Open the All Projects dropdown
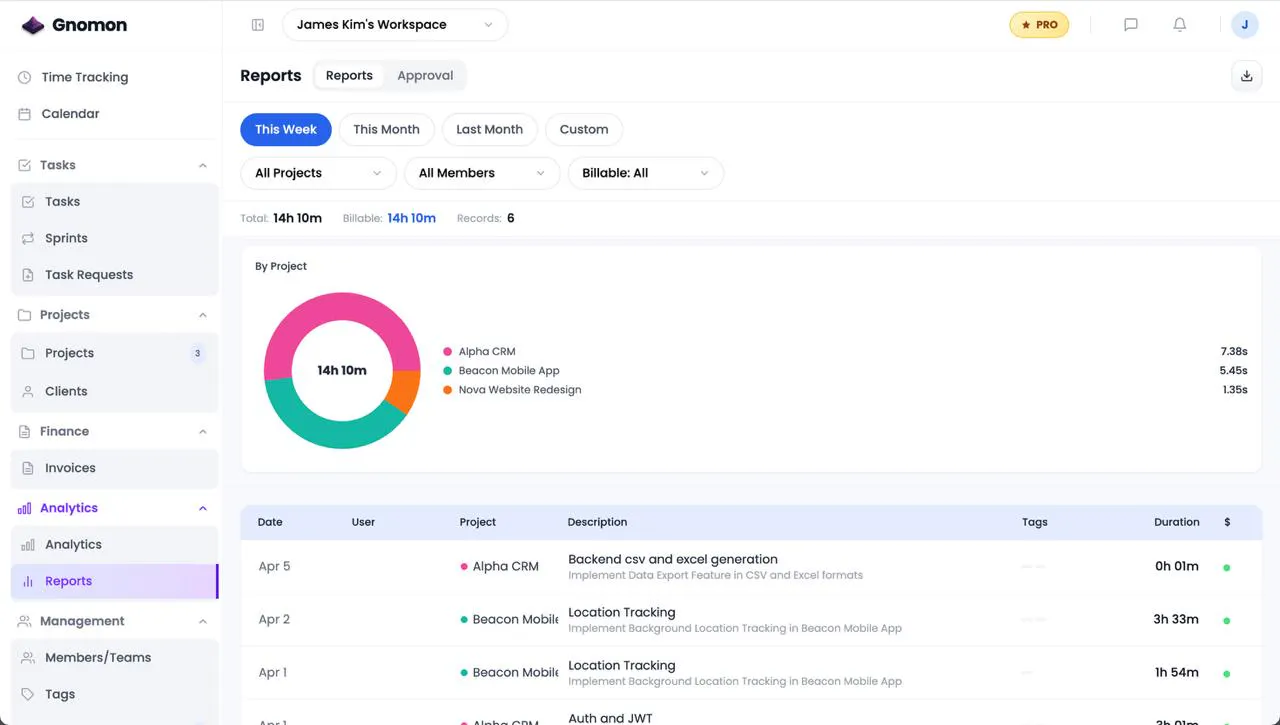 (318, 173)
